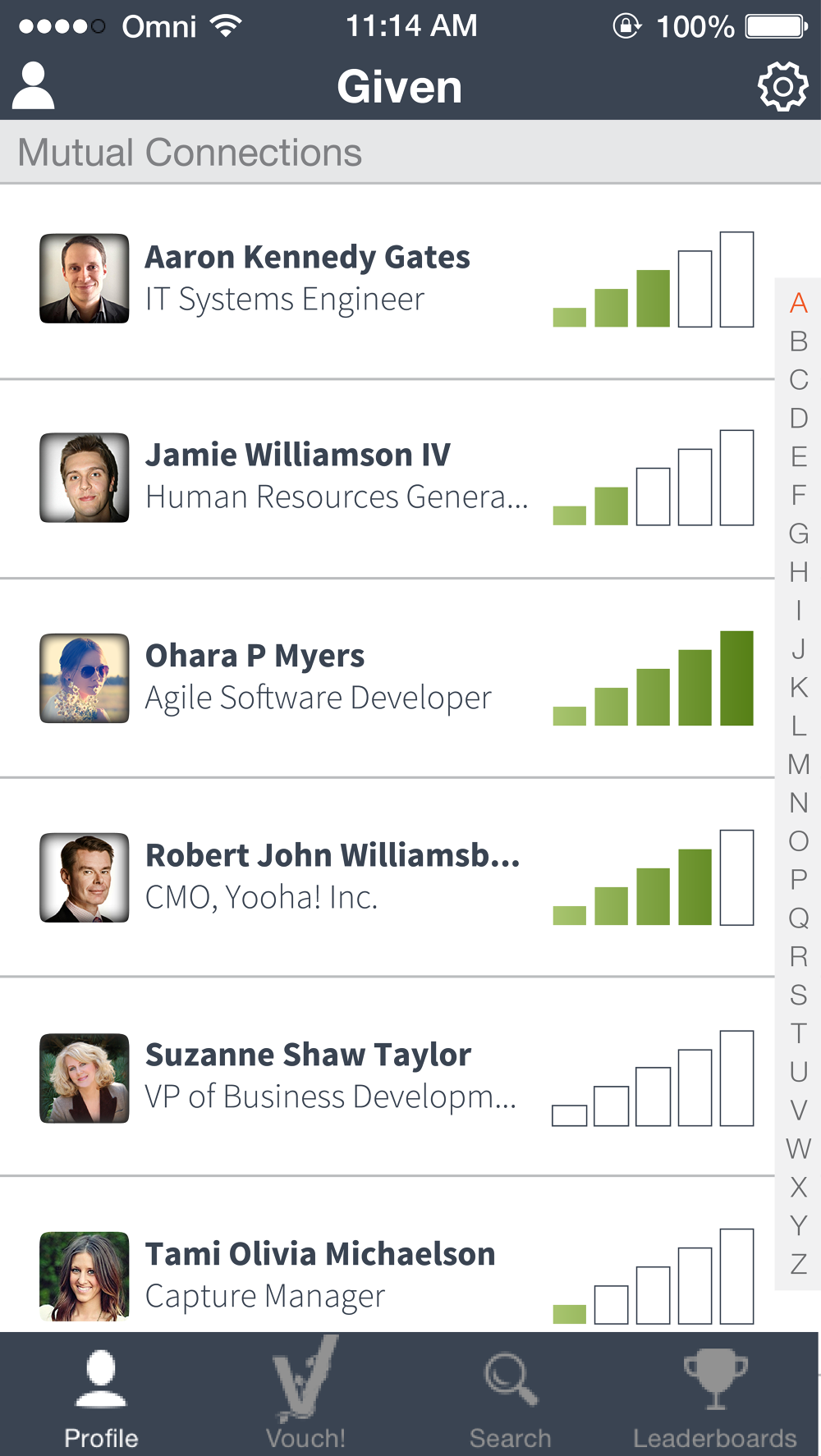Image resolution: width=821 pixels, height=1456 pixels.
Task: Click the Wi-Fi signal icon
Action: coord(225,26)
